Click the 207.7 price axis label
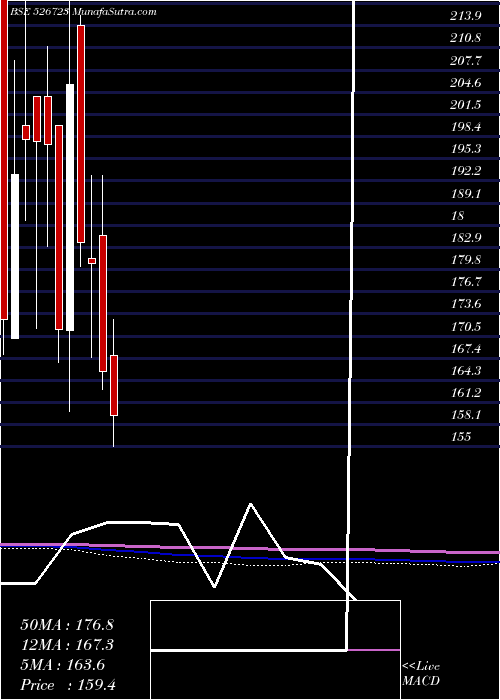Image resolution: width=500 pixels, height=700 pixels. 466,61
